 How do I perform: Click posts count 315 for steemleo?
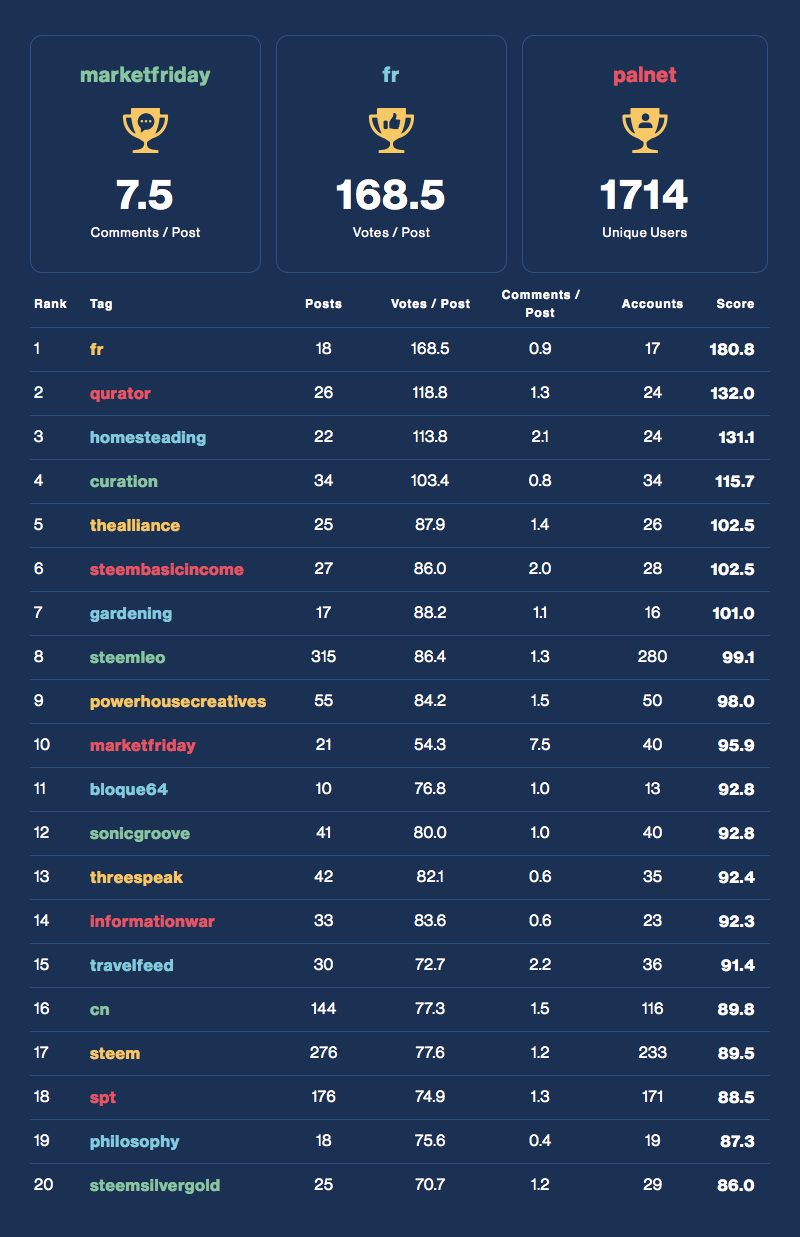pyautogui.click(x=323, y=657)
